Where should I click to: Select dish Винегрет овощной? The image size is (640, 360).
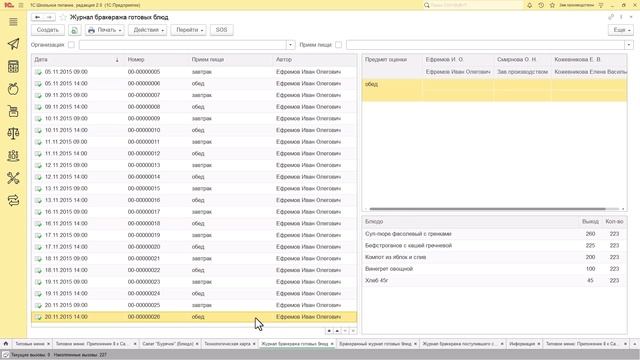pos(494,269)
